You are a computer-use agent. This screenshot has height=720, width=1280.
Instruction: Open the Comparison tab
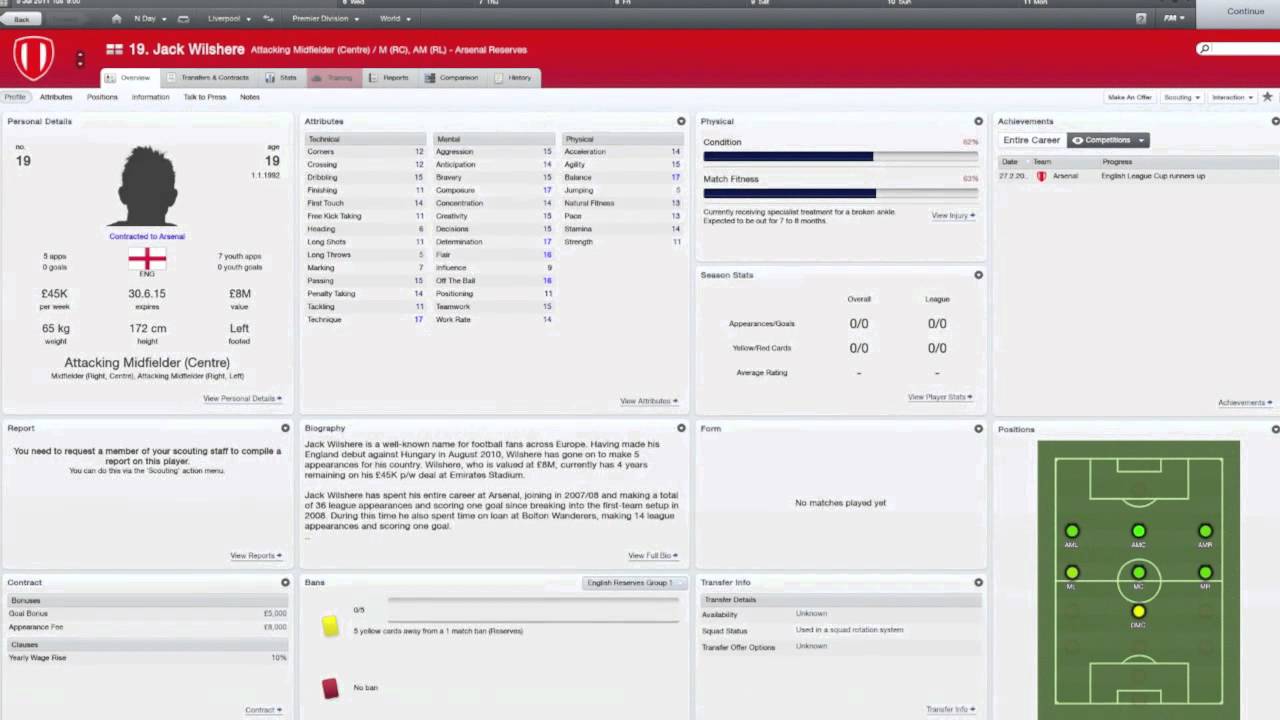[x=452, y=77]
